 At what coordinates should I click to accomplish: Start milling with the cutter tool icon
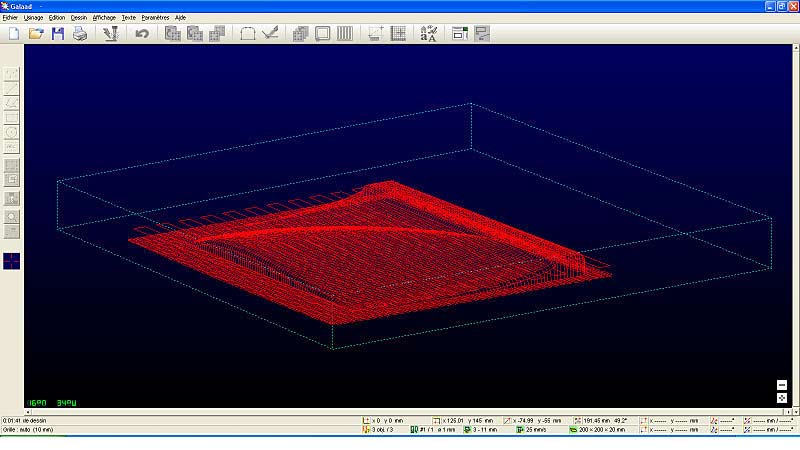[110, 34]
